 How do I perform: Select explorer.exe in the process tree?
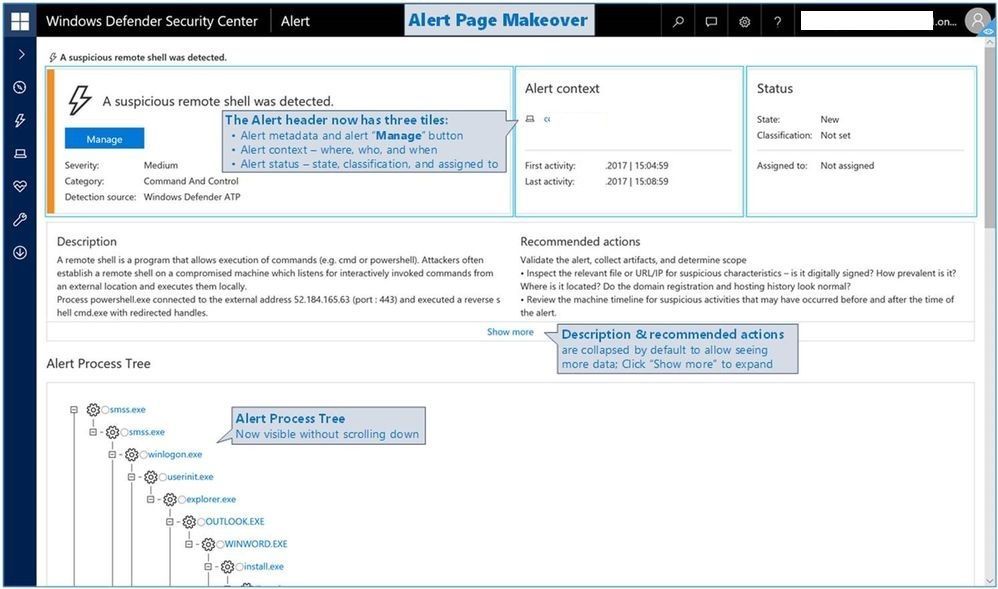211,499
